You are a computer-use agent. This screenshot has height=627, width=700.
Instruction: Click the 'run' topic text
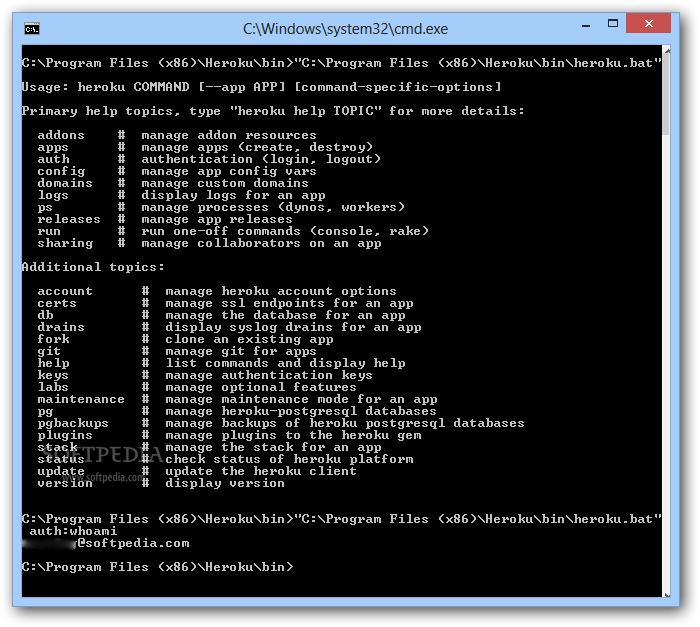tap(49, 231)
